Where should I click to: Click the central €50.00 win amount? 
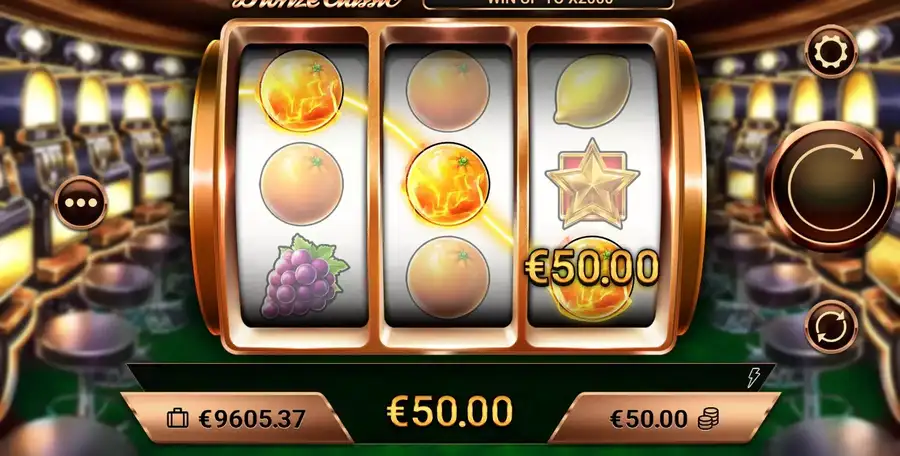click(449, 411)
